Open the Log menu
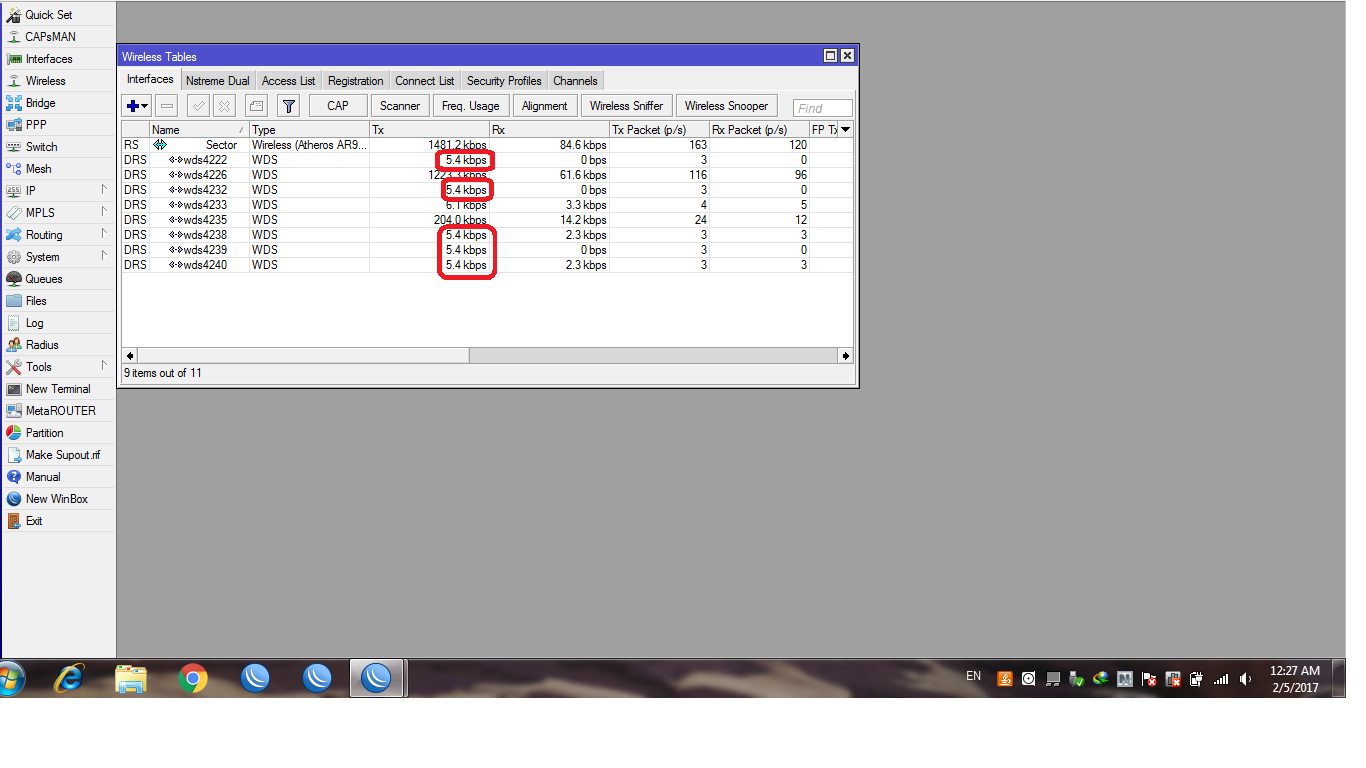The width and height of the screenshot is (1366, 768). click(x=34, y=323)
